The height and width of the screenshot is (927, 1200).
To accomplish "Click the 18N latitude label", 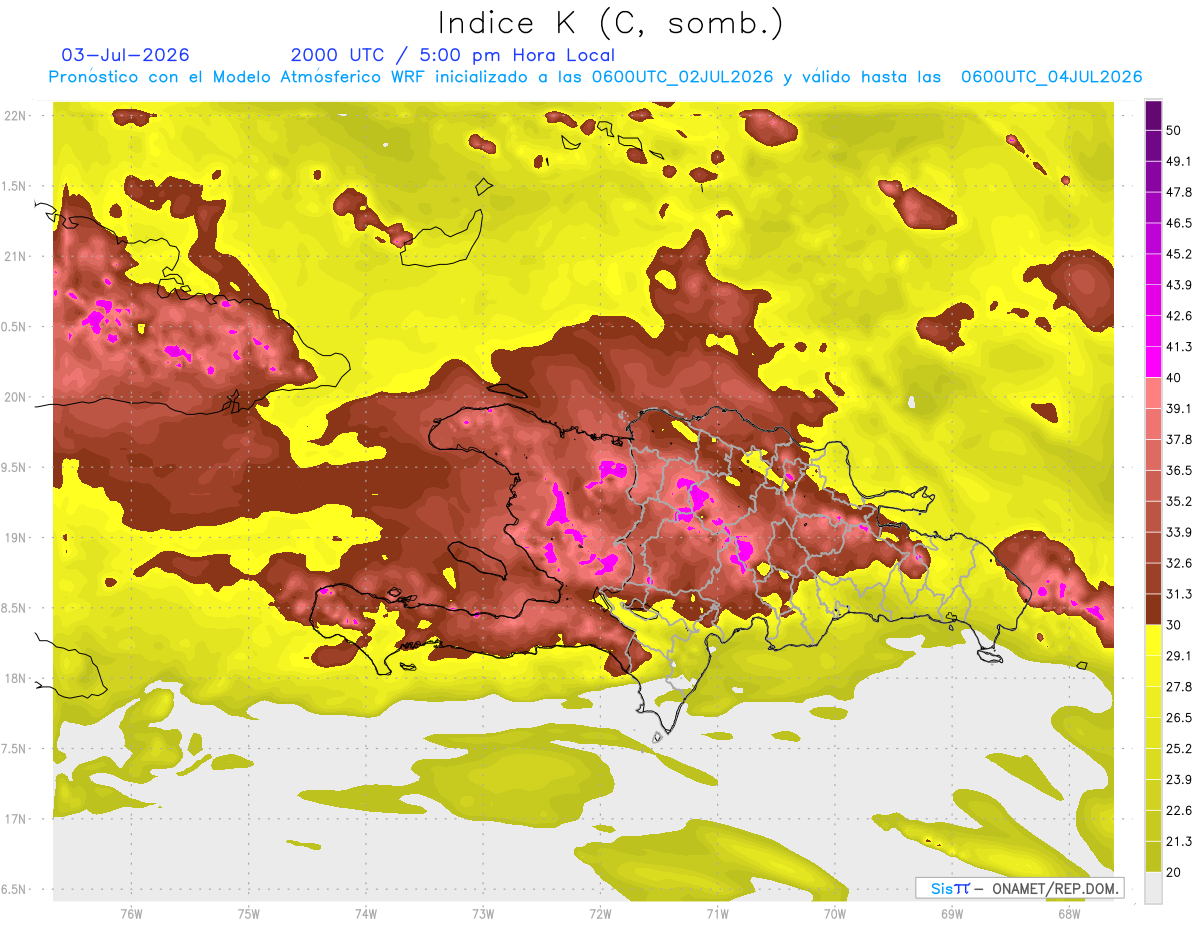I will (16, 678).
